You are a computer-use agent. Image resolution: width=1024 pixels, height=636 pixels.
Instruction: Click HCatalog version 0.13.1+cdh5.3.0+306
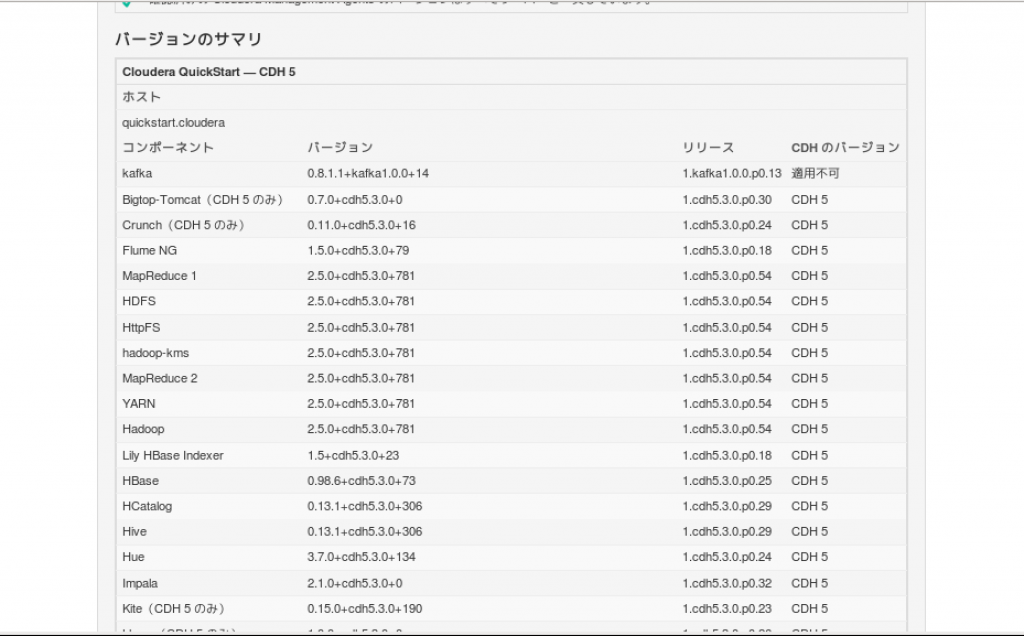(x=365, y=507)
